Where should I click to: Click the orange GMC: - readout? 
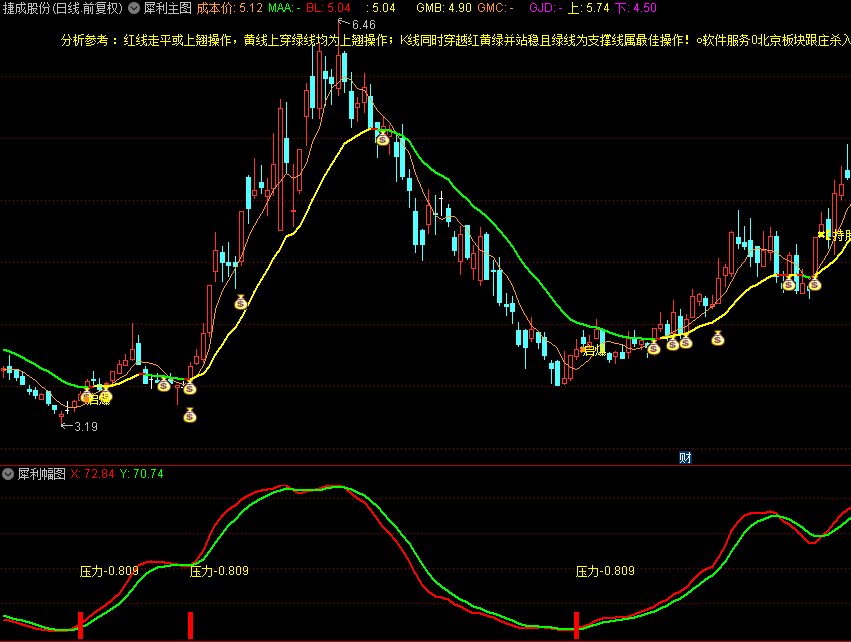[x=496, y=8]
